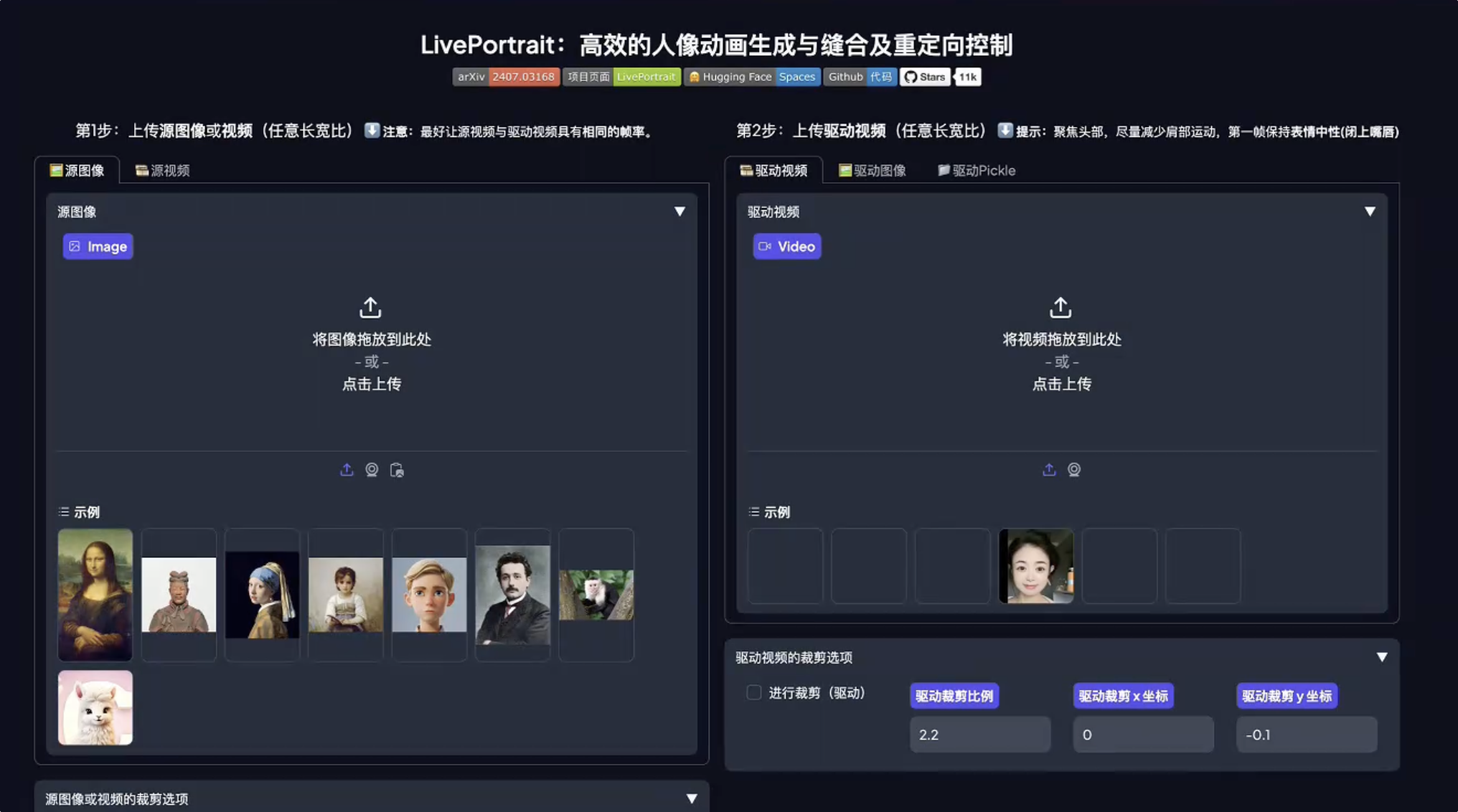Screen dimensions: 1458x812
Task: Click the Image type indicator in source panel
Action: point(98,246)
